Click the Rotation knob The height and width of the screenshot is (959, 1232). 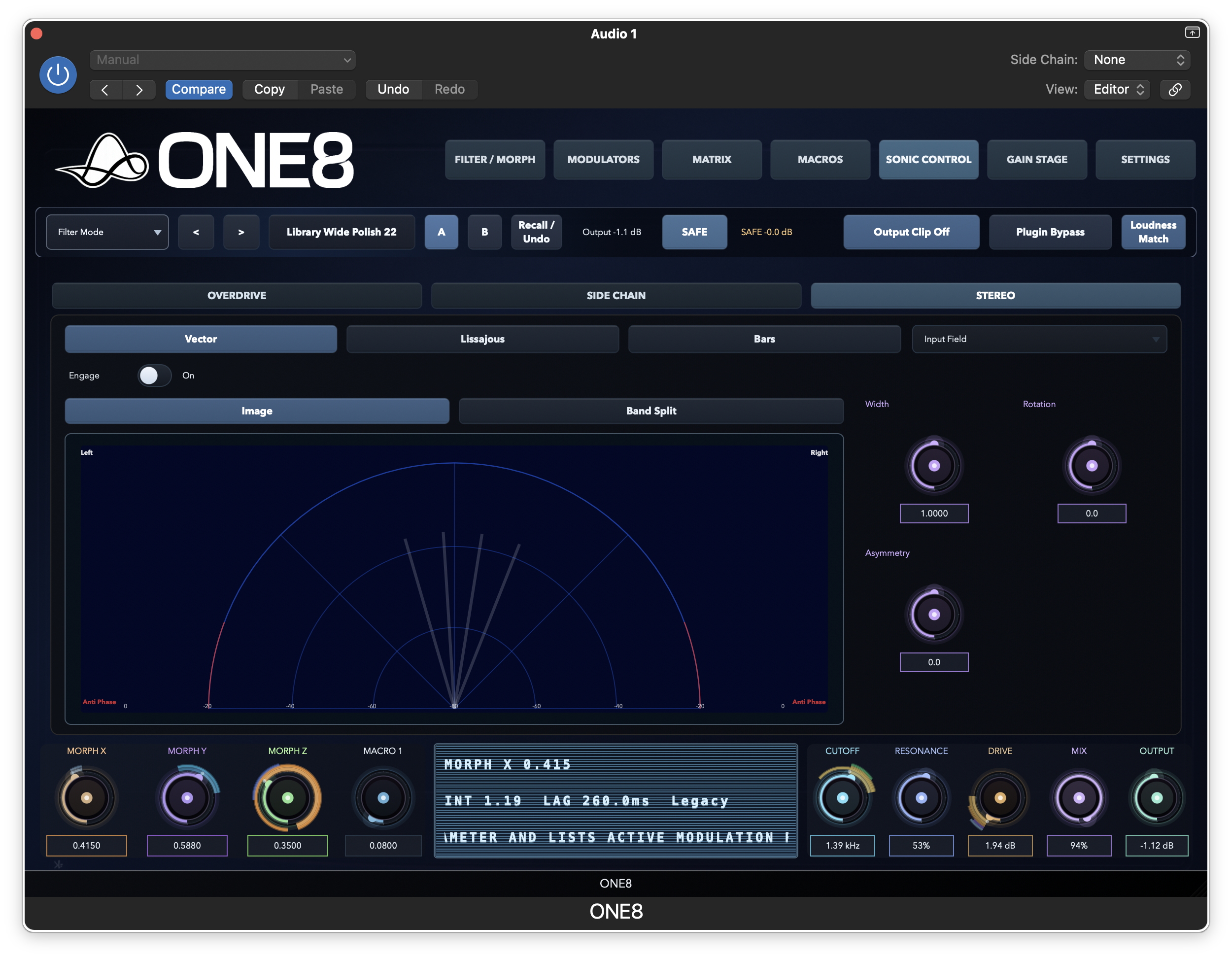[1092, 466]
